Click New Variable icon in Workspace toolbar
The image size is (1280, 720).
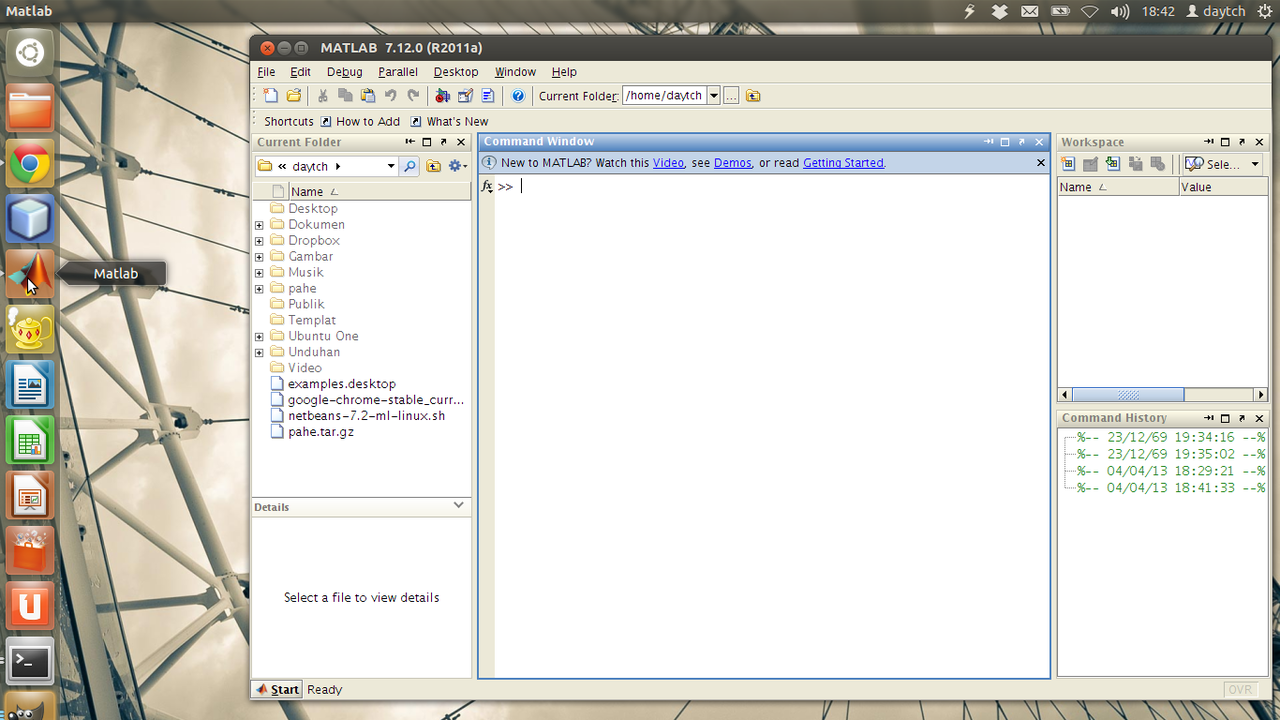click(1068, 164)
